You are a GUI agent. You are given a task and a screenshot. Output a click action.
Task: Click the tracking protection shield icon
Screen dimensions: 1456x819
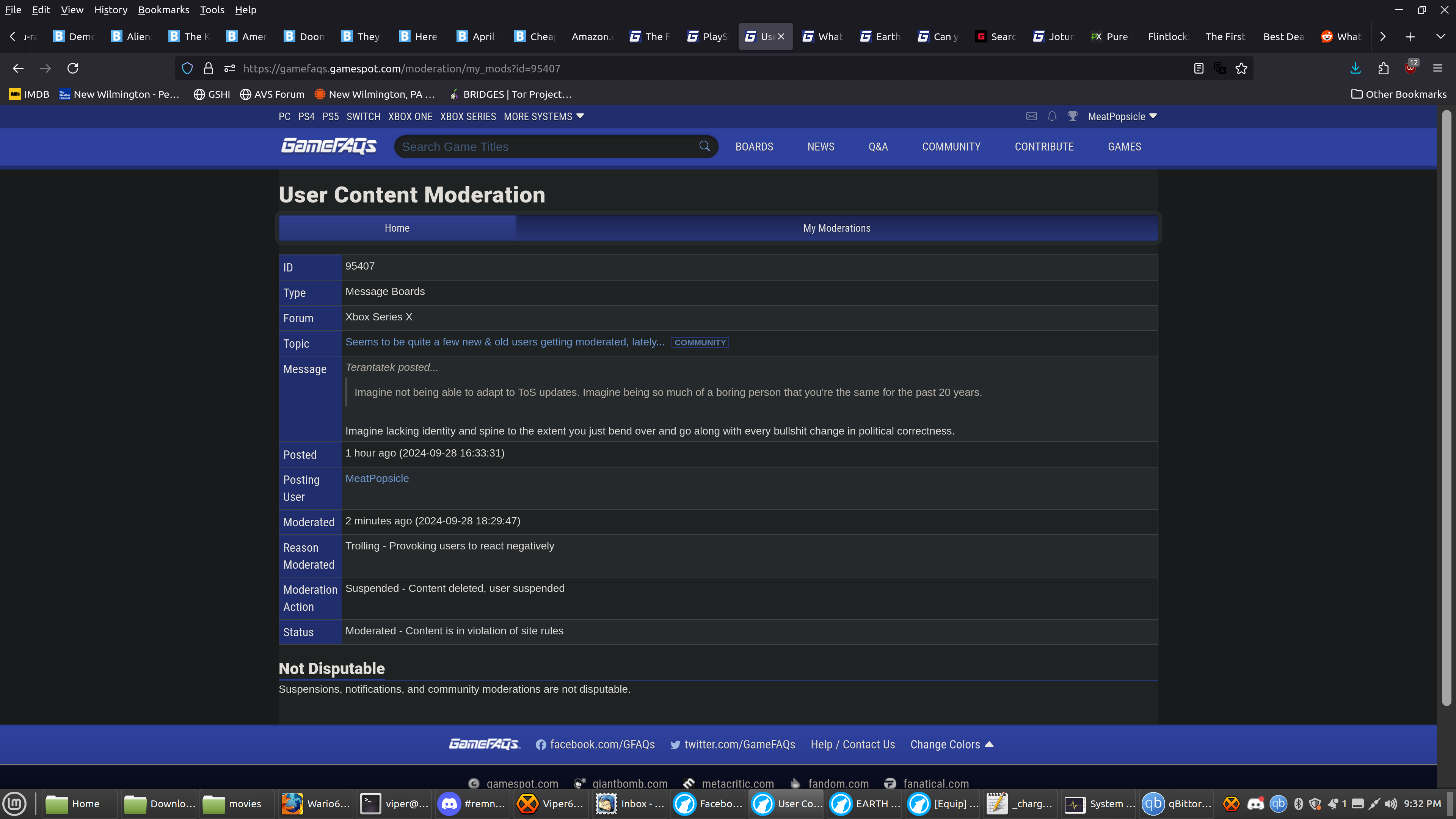(x=187, y=68)
